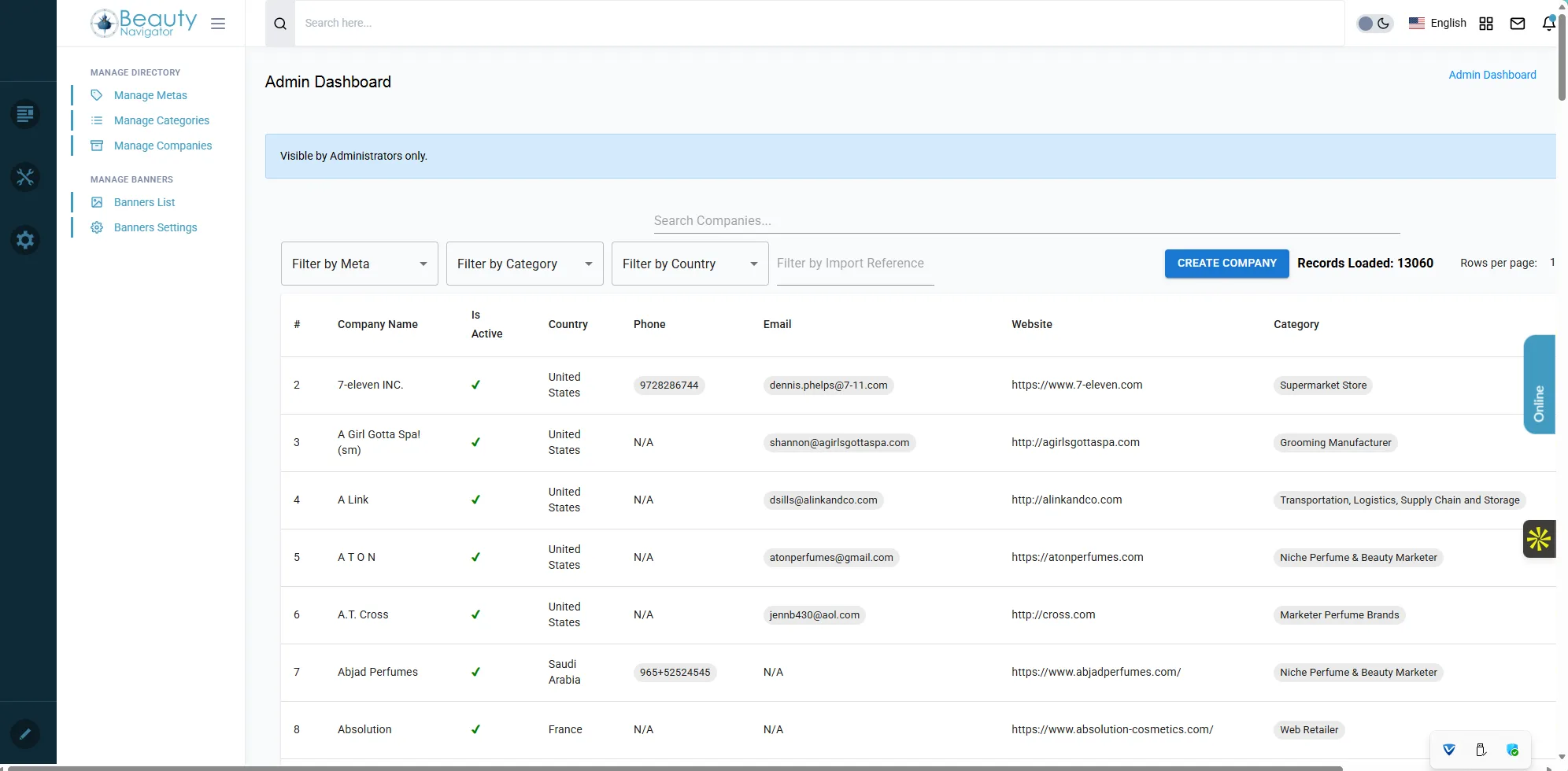Click the magnifier search icon
The width and height of the screenshot is (1568, 771).
[x=280, y=24]
